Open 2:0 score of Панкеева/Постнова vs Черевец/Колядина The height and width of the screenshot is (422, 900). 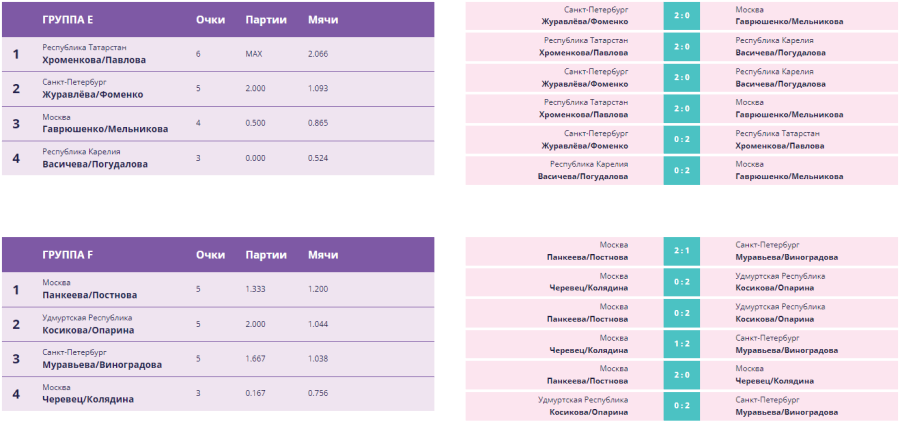pyautogui.click(x=683, y=375)
